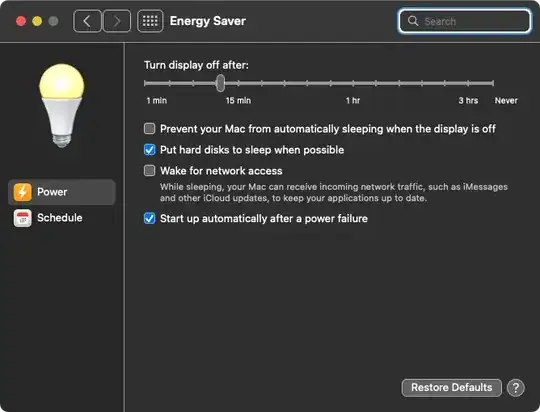Viewport: 540px width, 412px height.
Task: Click the Energy Saver window title
Action: tap(208, 21)
